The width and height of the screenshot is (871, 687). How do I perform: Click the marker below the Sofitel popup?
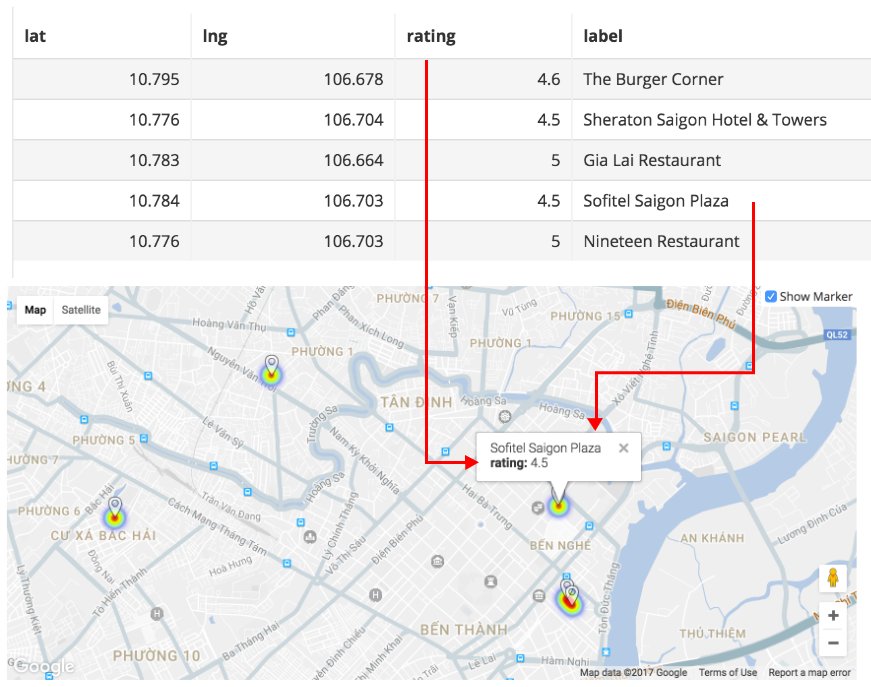click(x=558, y=504)
